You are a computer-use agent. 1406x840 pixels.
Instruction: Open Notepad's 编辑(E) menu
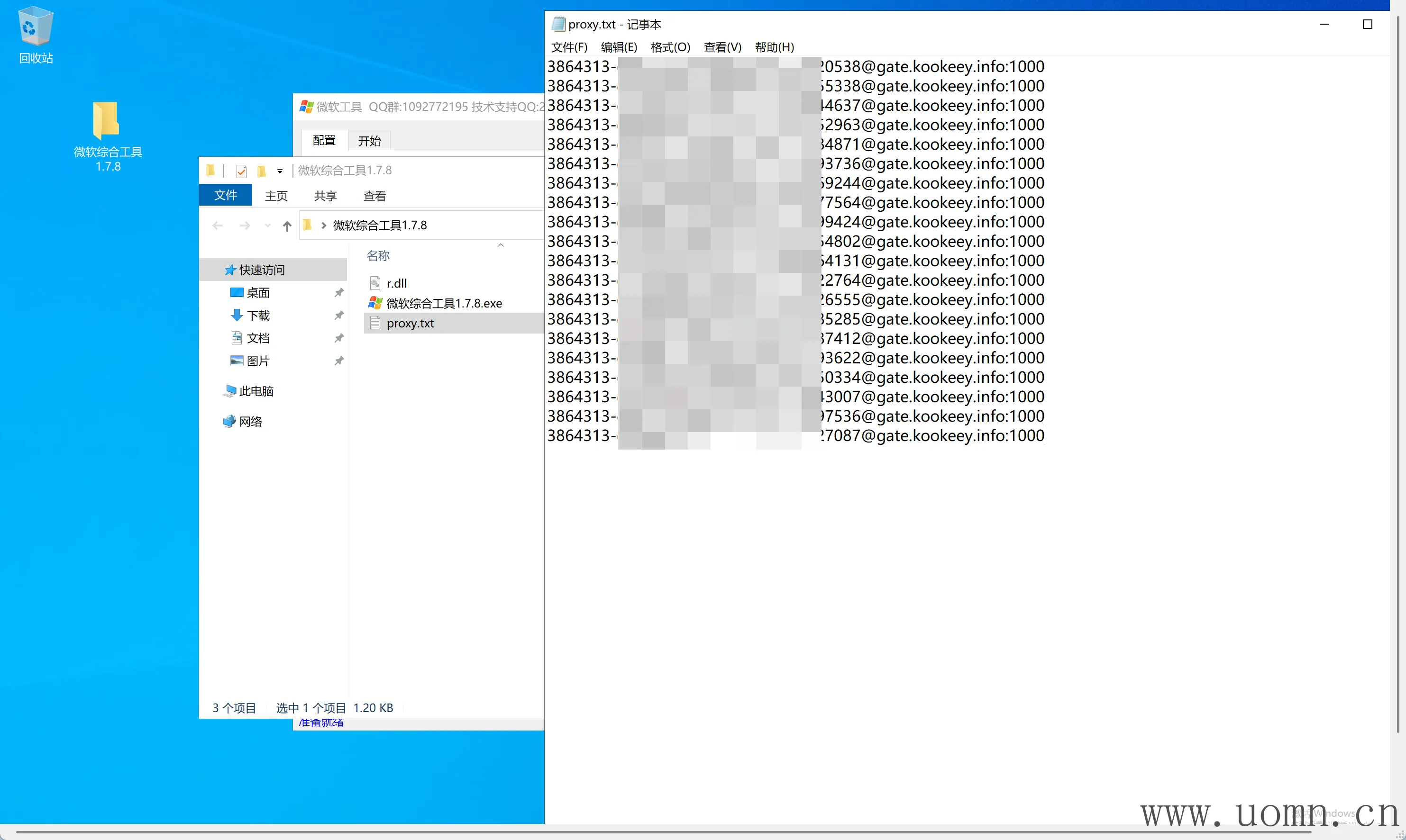(618, 47)
